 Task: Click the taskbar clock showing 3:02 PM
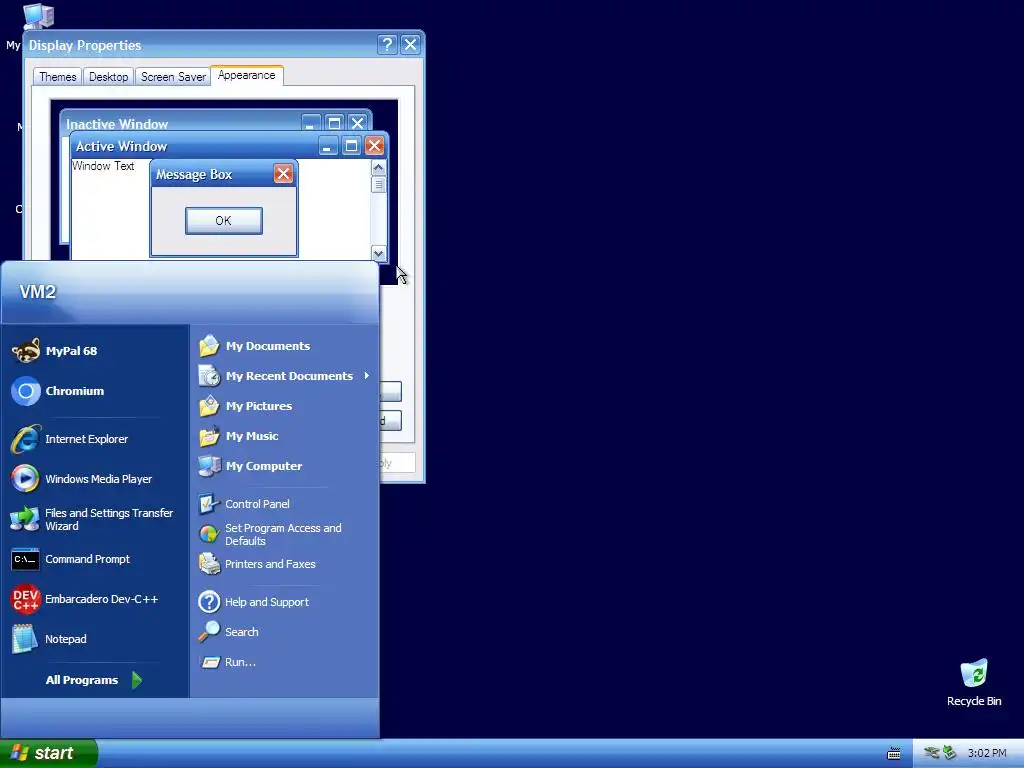tap(987, 753)
